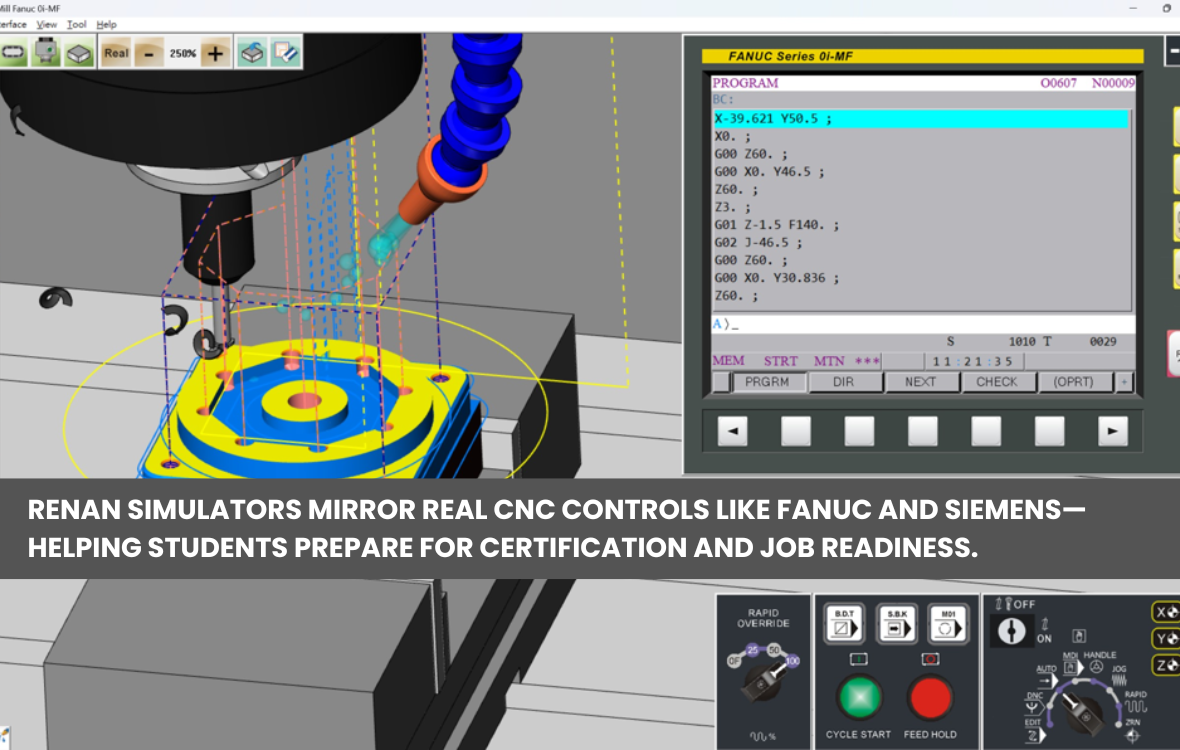The height and width of the screenshot is (750, 1180).
Task: Select HANDLE mode icon on mode selector
Action: 1097,667
